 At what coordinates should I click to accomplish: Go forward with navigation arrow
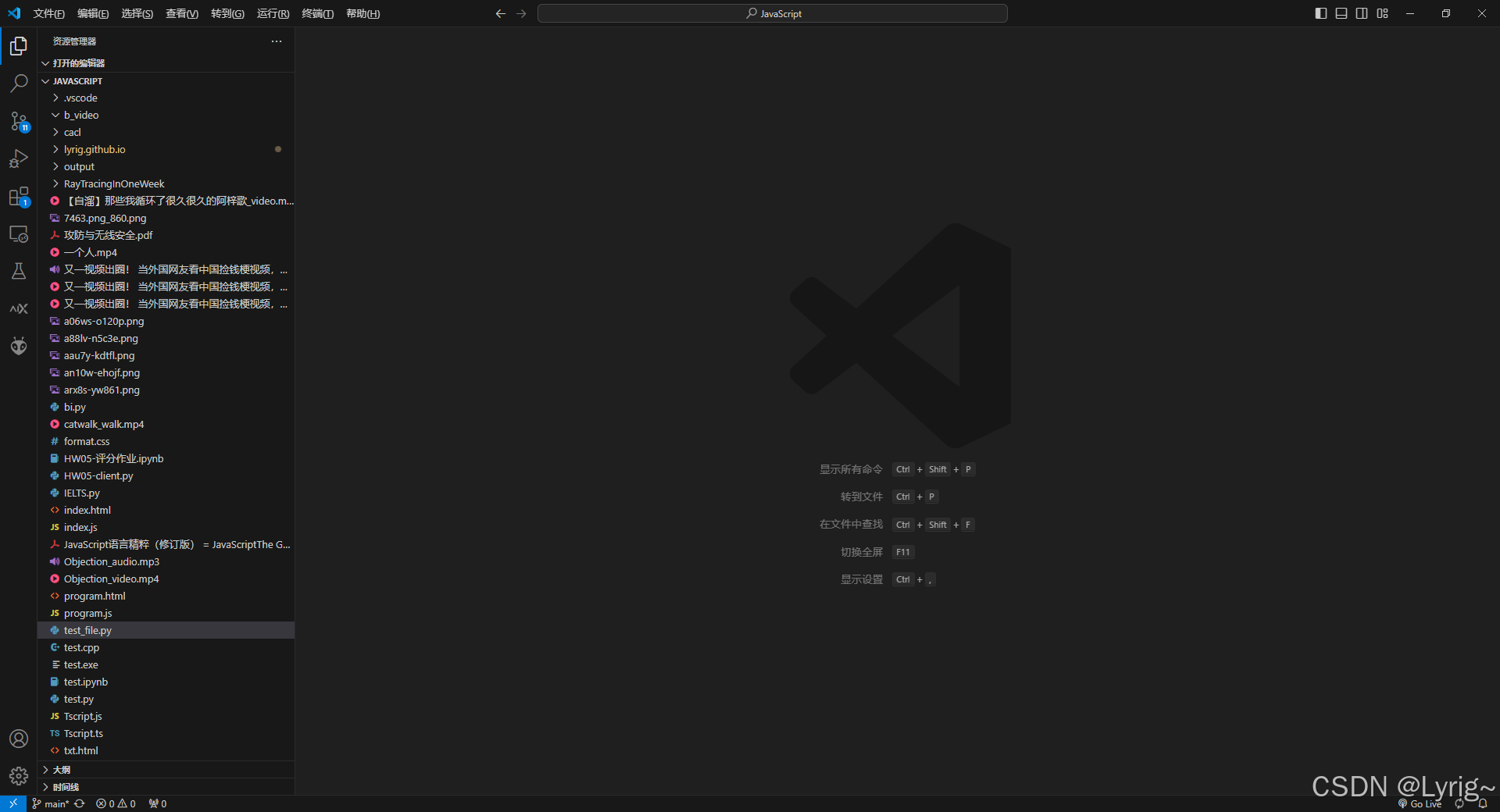click(521, 13)
